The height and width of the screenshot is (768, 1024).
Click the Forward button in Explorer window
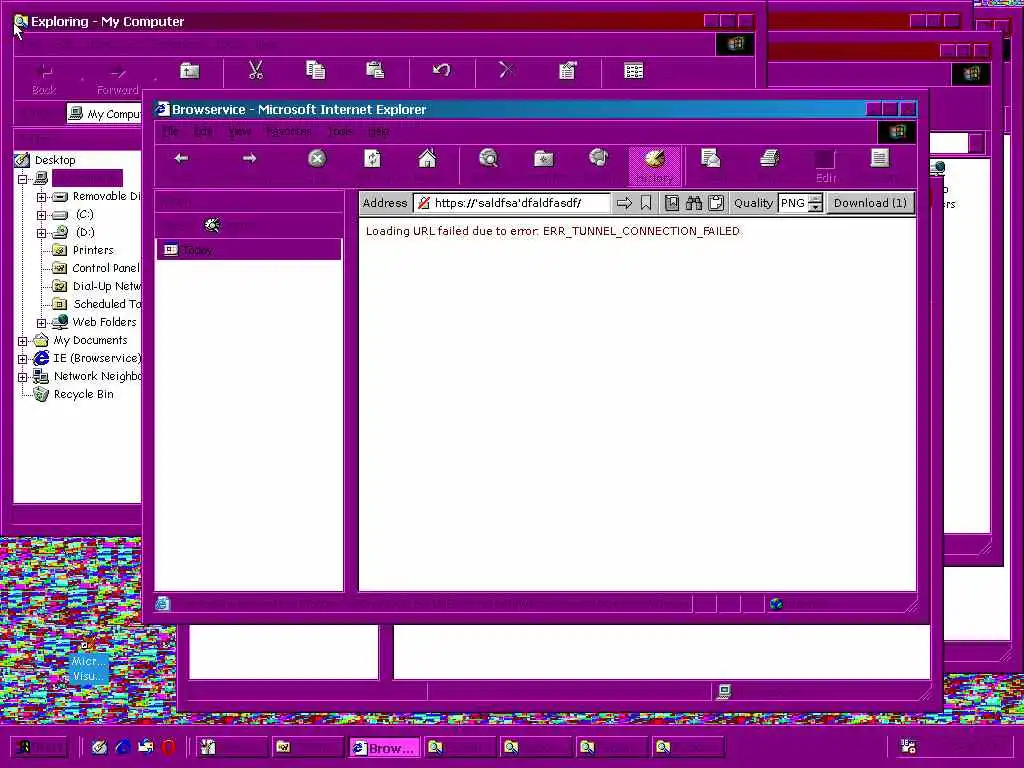(118, 78)
